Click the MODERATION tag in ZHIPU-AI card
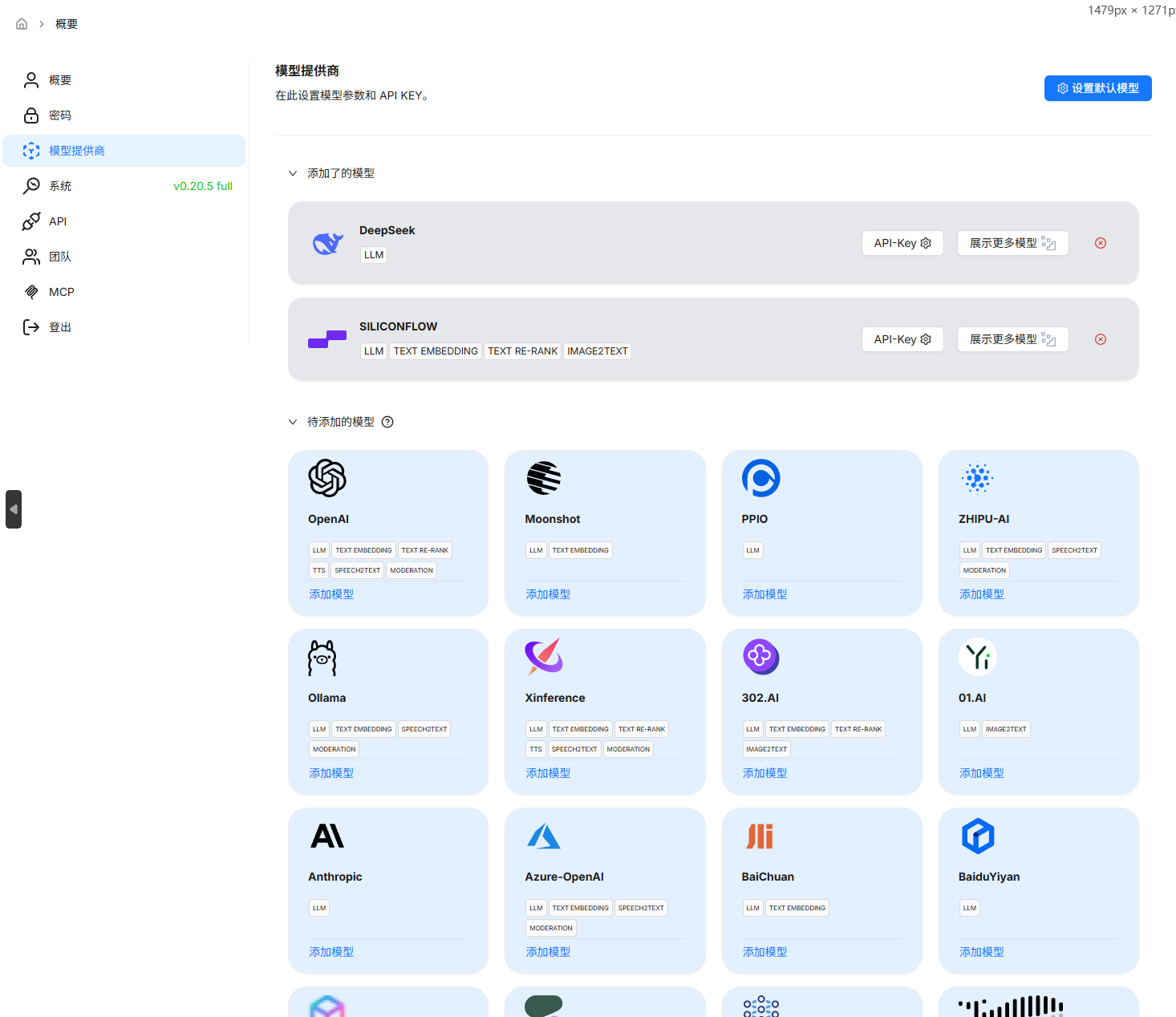This screenshot has width=1176, height=1017. (x=984, y=570)
